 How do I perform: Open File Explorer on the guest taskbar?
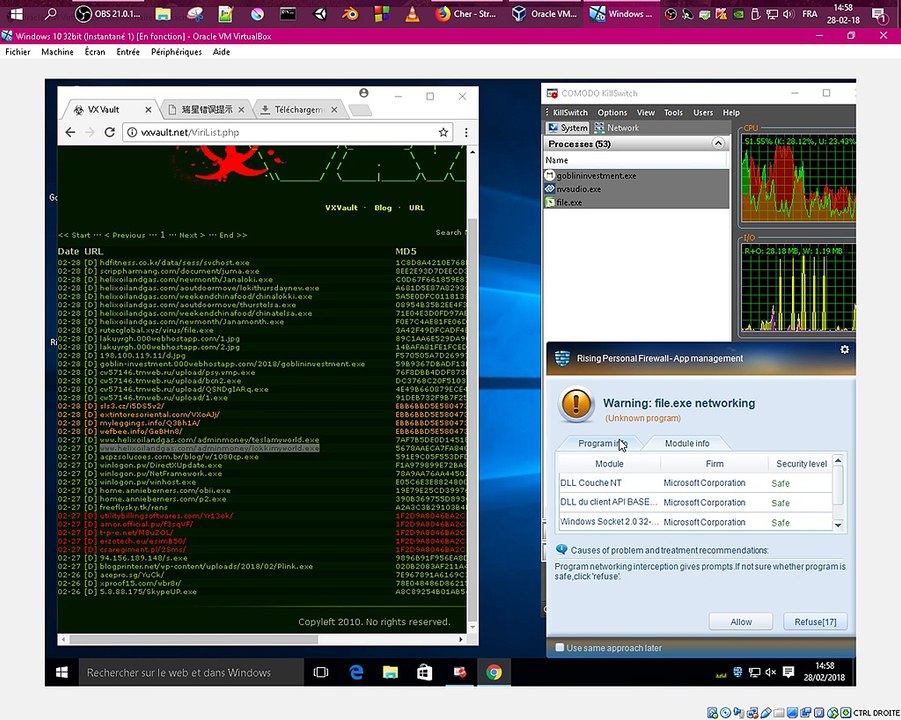(390, 672)
